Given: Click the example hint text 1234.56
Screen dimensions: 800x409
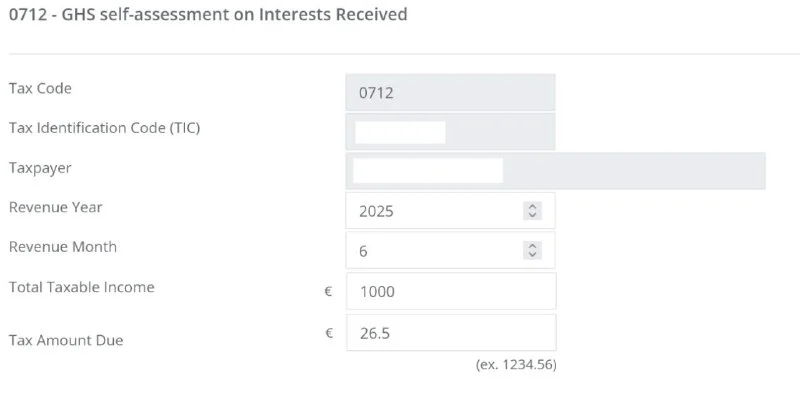Looking at the screenshot, I should coord(516,365).
